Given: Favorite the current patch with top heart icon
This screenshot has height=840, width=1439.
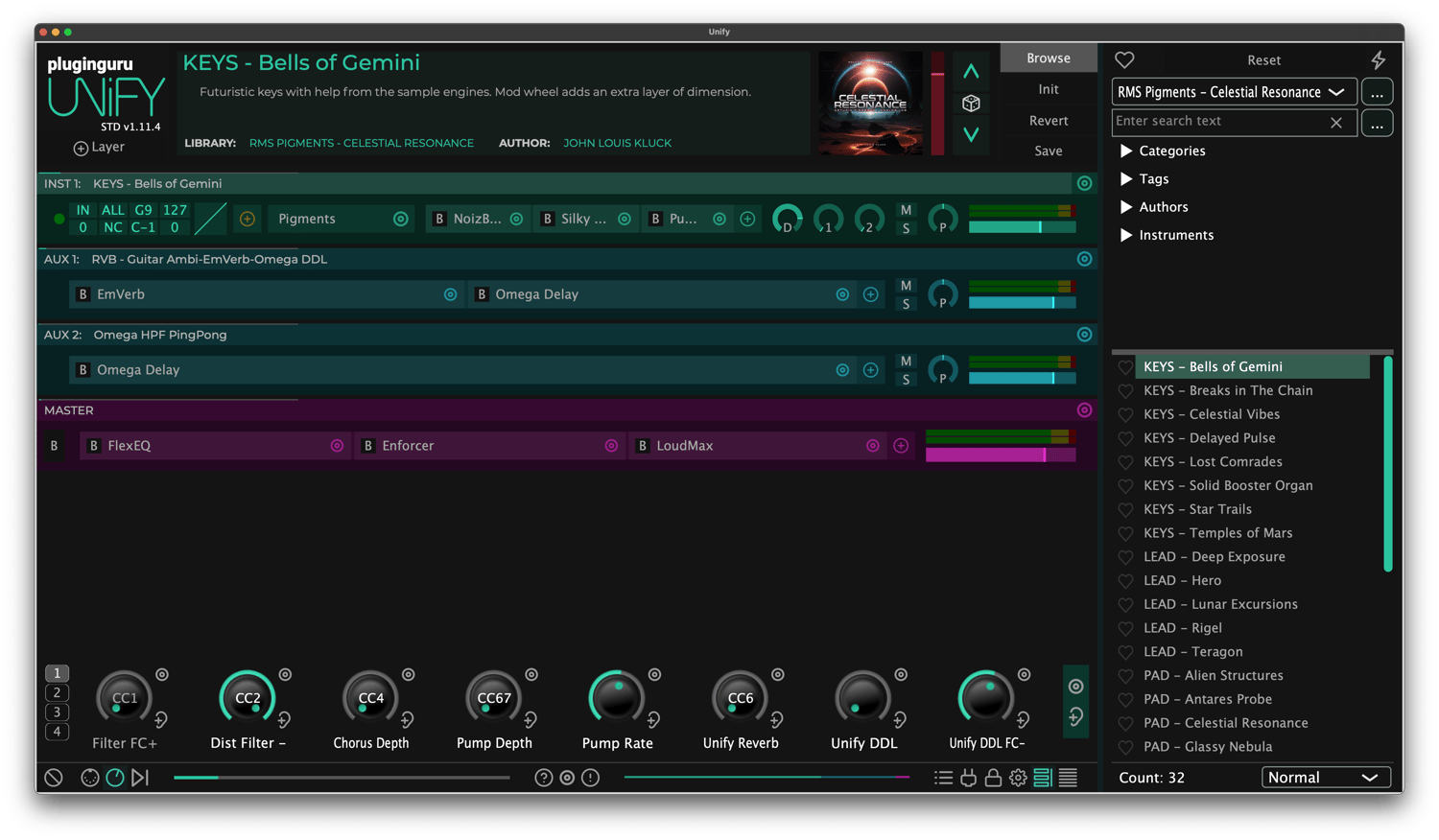Looking at the screenshot, I should click(1124, 60).
